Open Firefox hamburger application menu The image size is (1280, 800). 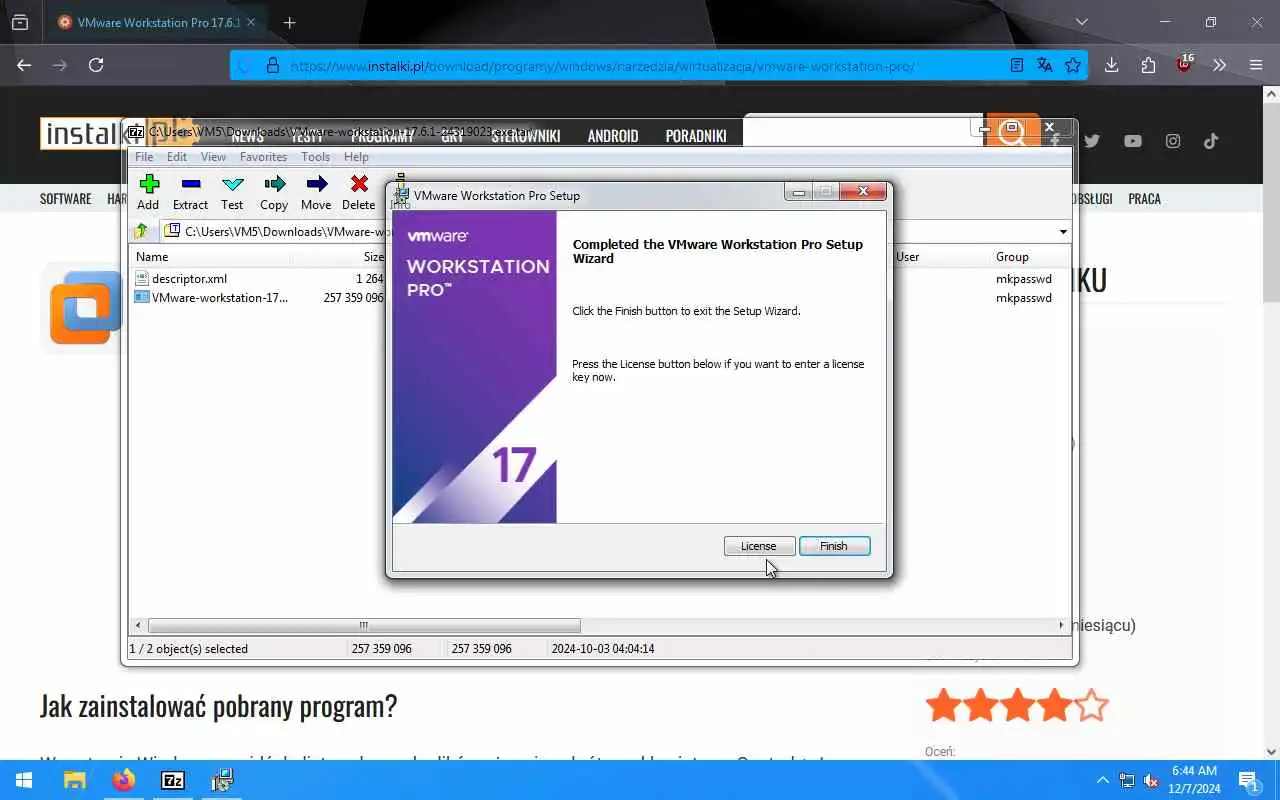pyautogui.click(x=1256, y=65)
